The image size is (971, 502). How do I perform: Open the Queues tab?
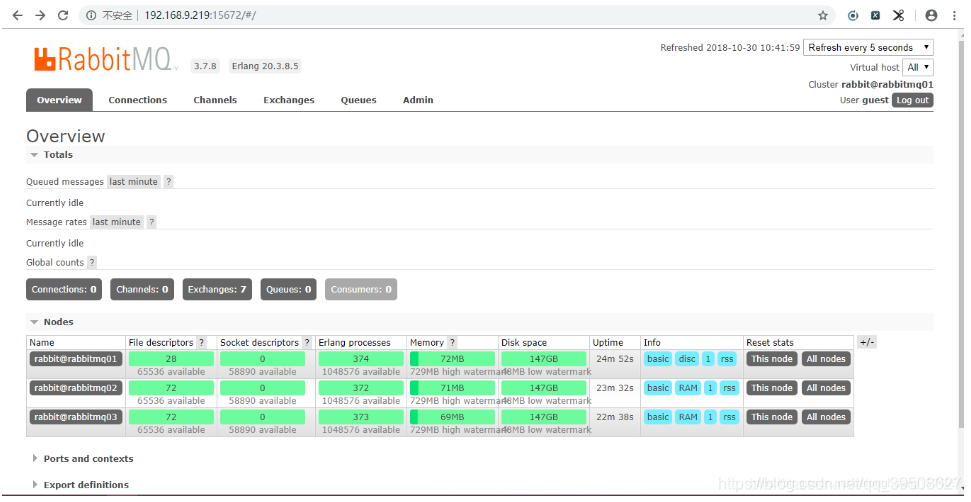tap(359, 100)
